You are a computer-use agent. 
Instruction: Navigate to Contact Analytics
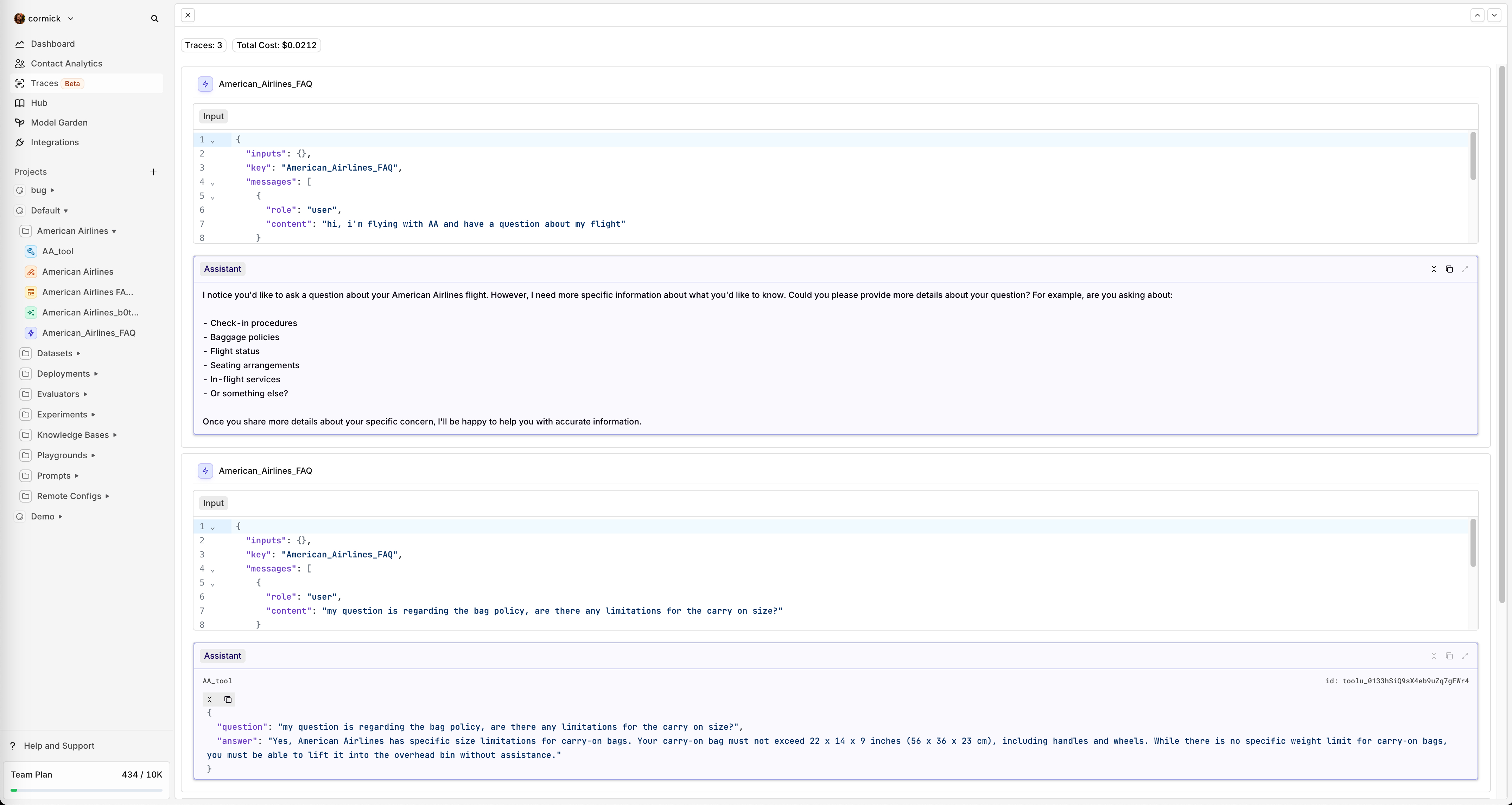(66, 63)
